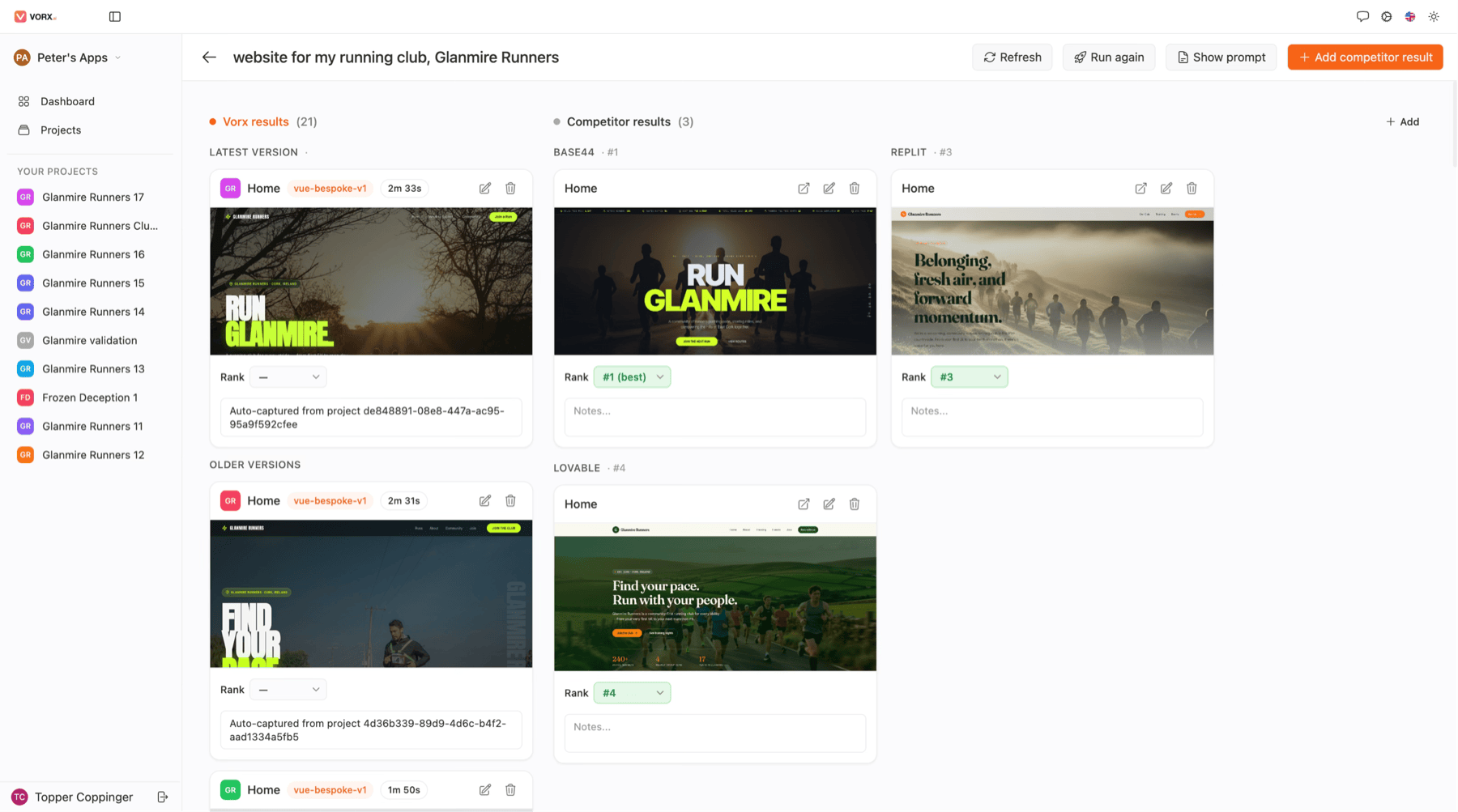This screenshot has width=1458, height=812.
Task: Open Replit result in new window
Action: (x=1140, y=189)
